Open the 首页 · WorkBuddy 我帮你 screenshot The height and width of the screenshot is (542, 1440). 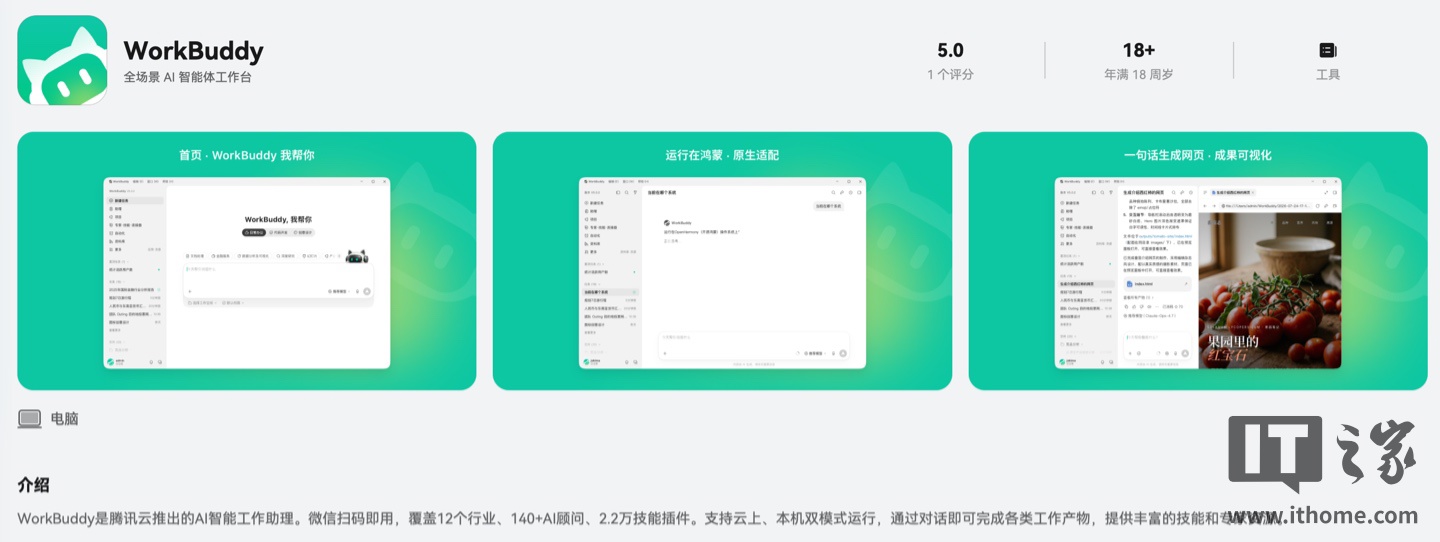[247, 261]
